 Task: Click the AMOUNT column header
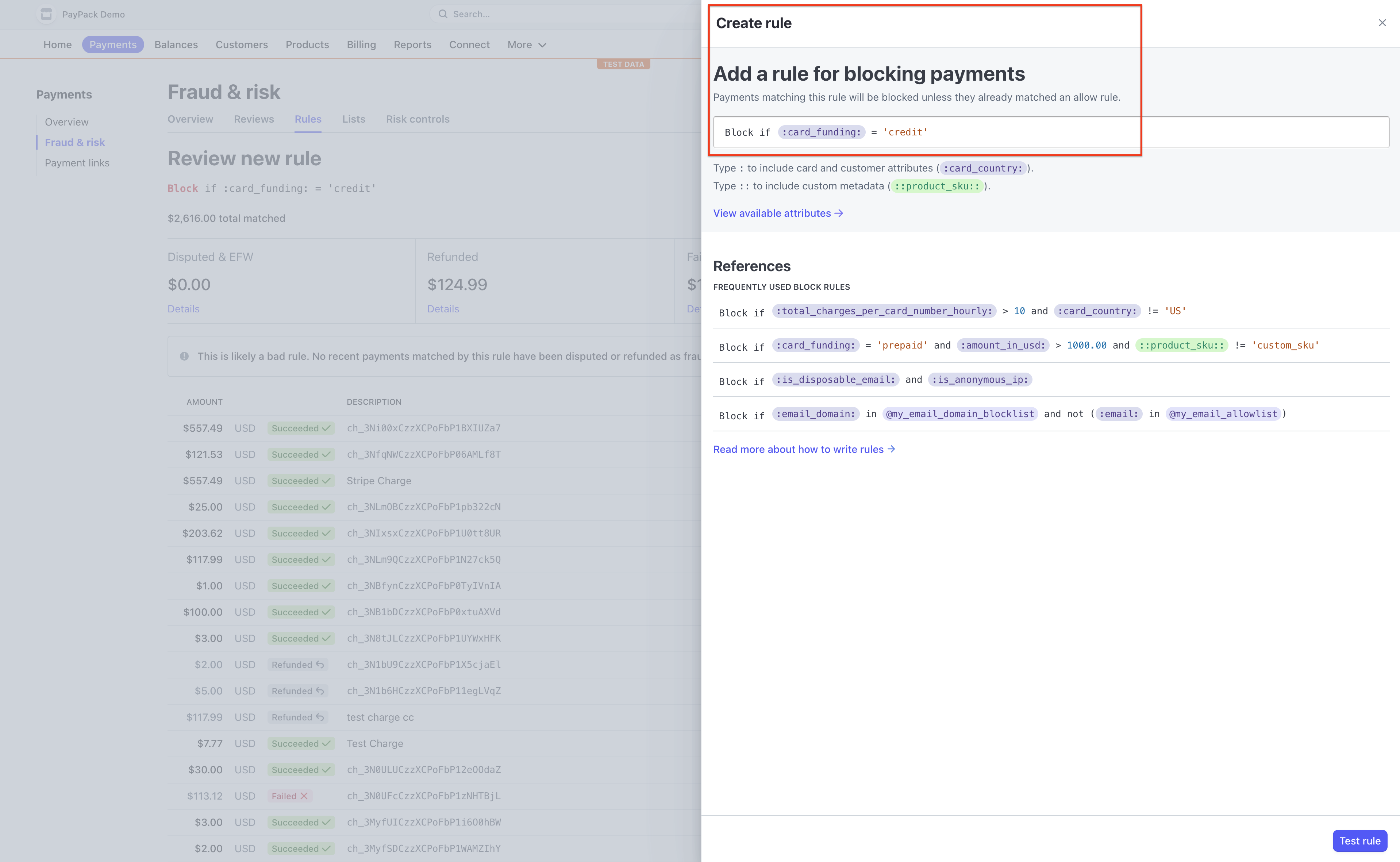pyautogui.click(x=205, y=402)
